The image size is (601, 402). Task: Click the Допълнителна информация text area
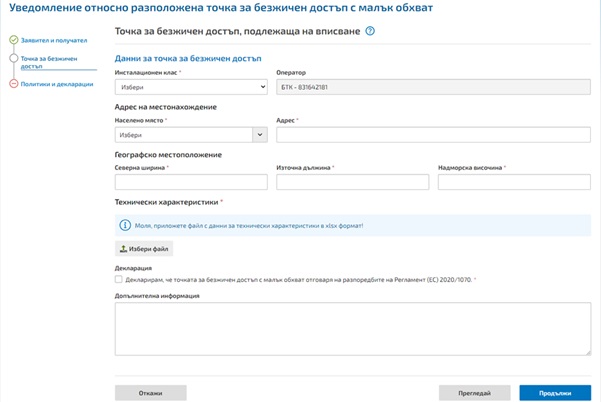pos(353,329)
